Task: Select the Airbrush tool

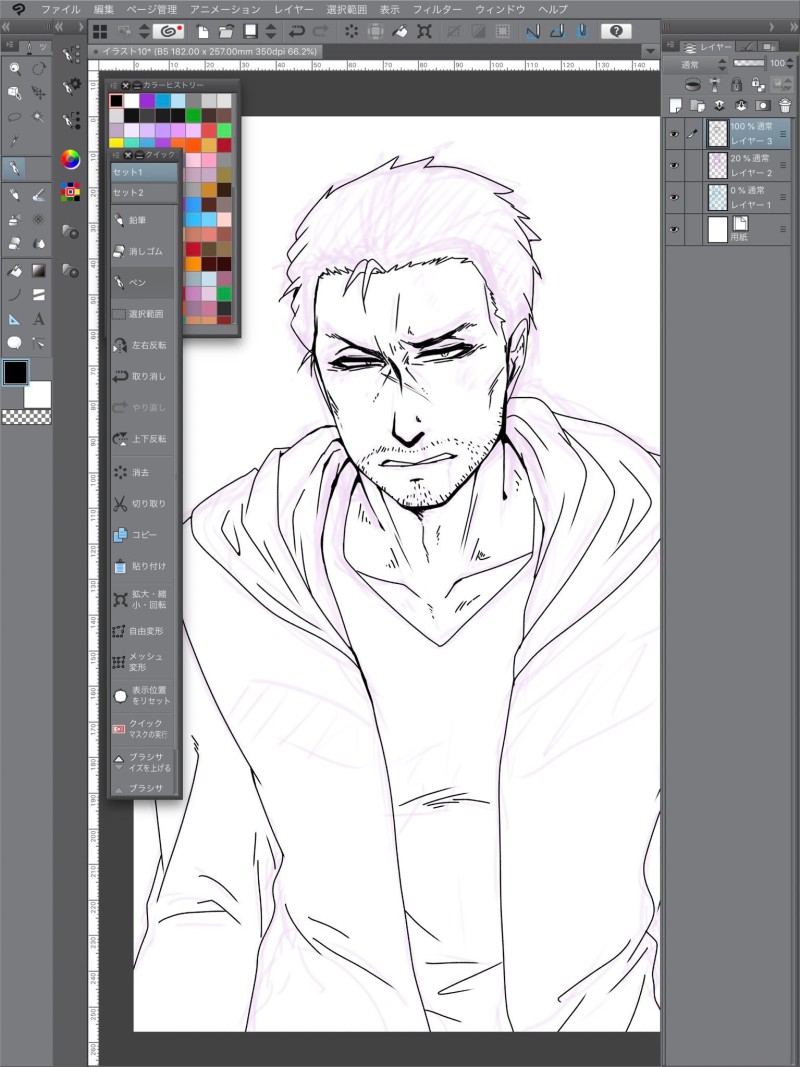Action: tap(14, 220)
